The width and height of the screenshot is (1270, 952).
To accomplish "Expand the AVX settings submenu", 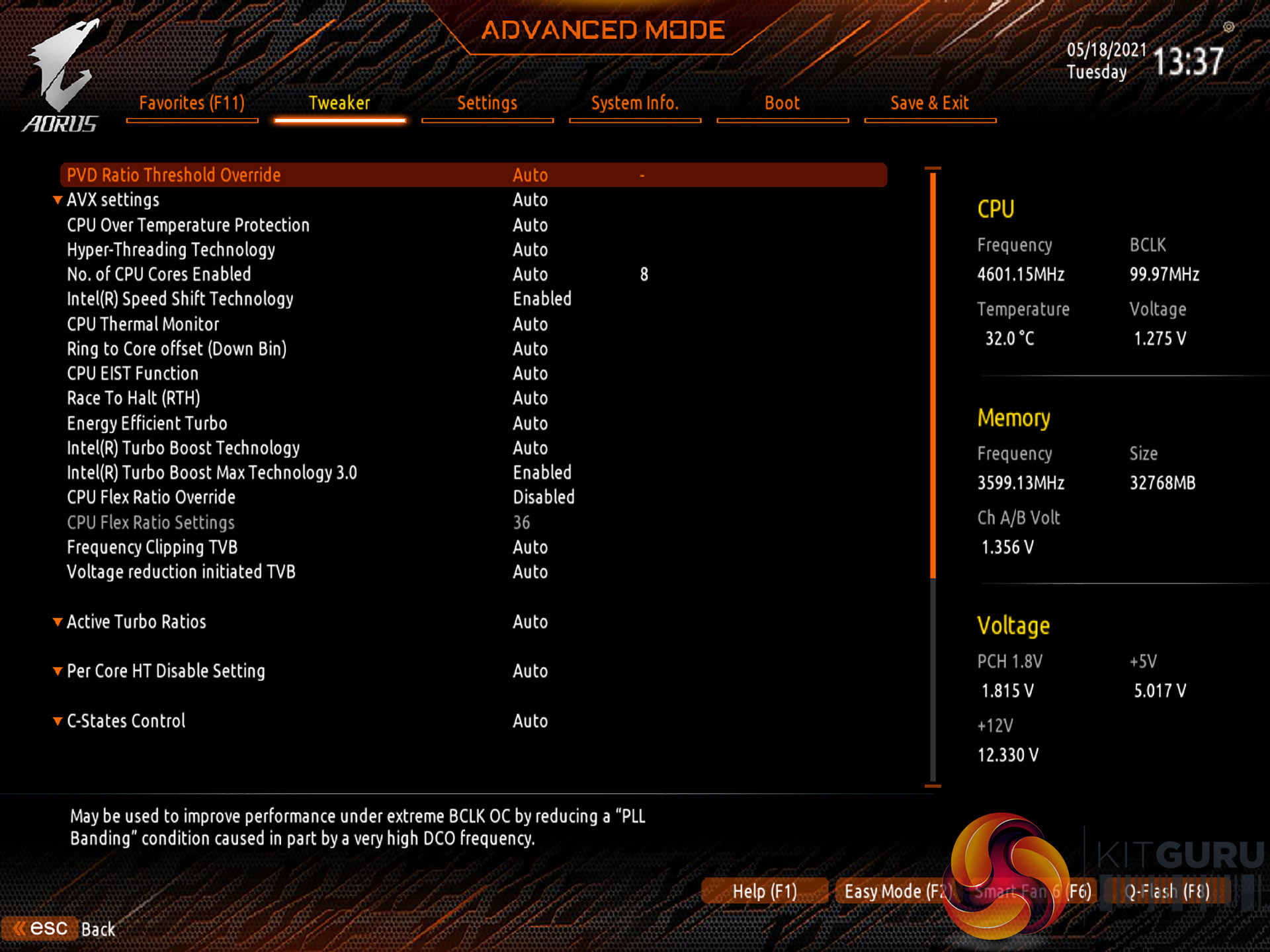I will (x=113, y=200).
